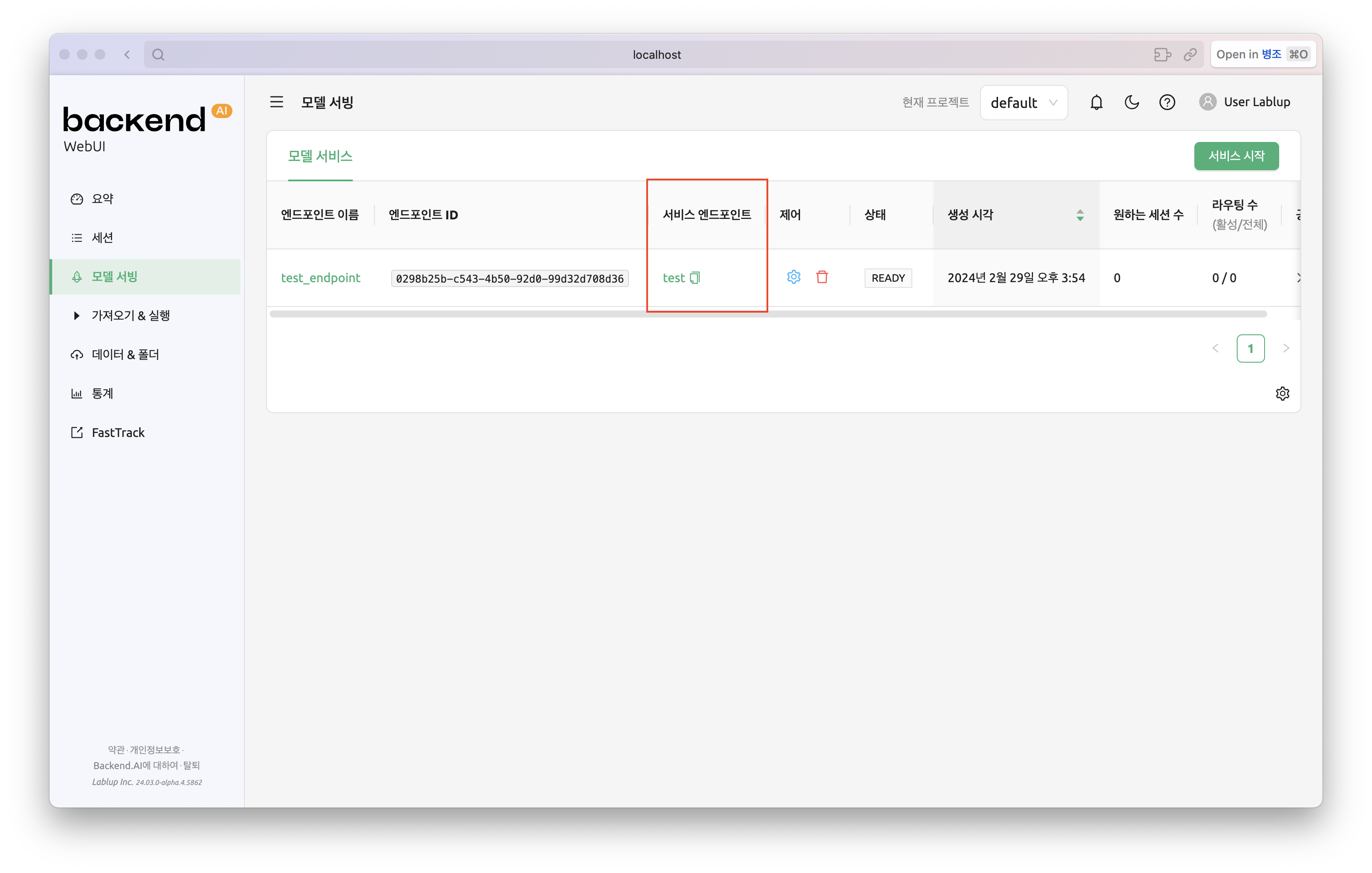Open the notification bell
The width and height of the screenshot is (1372, 873).
tap(1096, 103)
